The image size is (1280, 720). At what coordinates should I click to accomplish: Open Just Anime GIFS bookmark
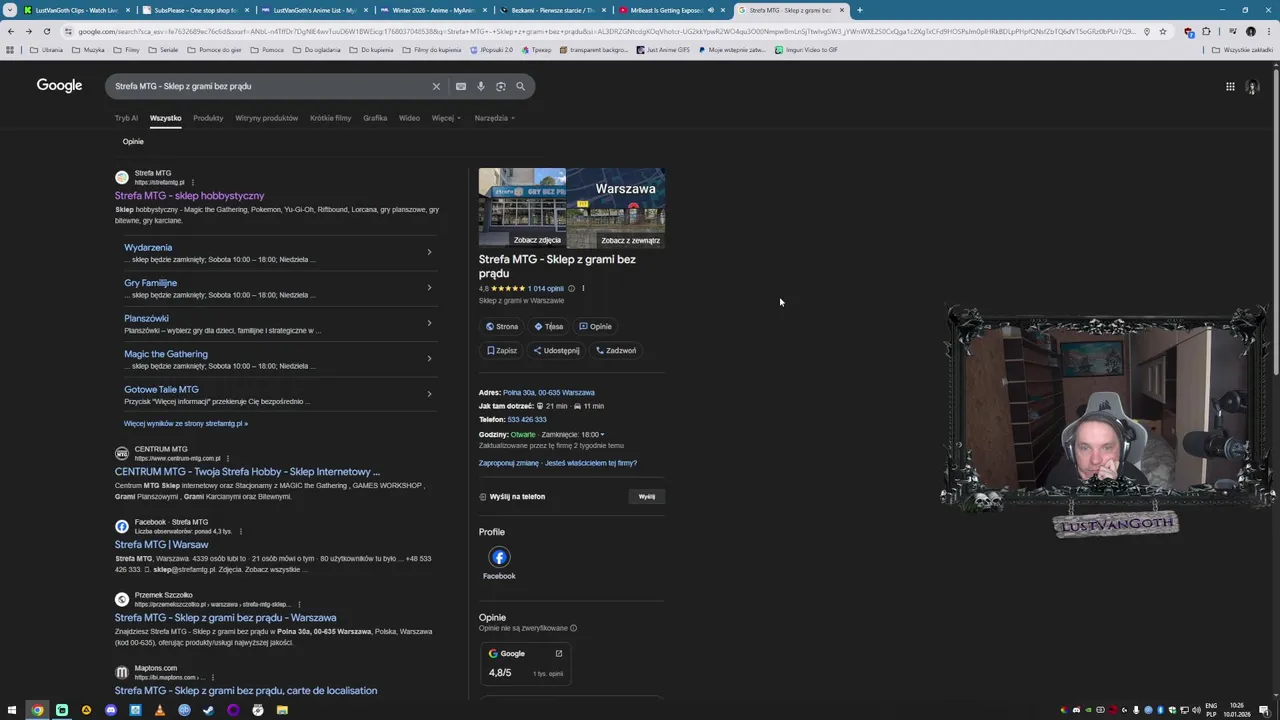(x=663, y=50)
